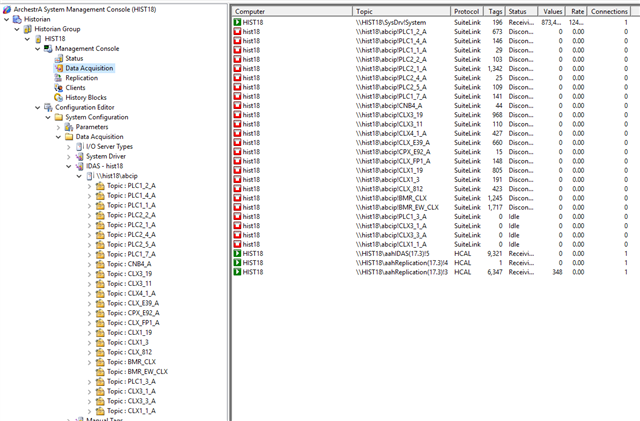Expand Topic : CLX3_19 node

tap(89, 274)
